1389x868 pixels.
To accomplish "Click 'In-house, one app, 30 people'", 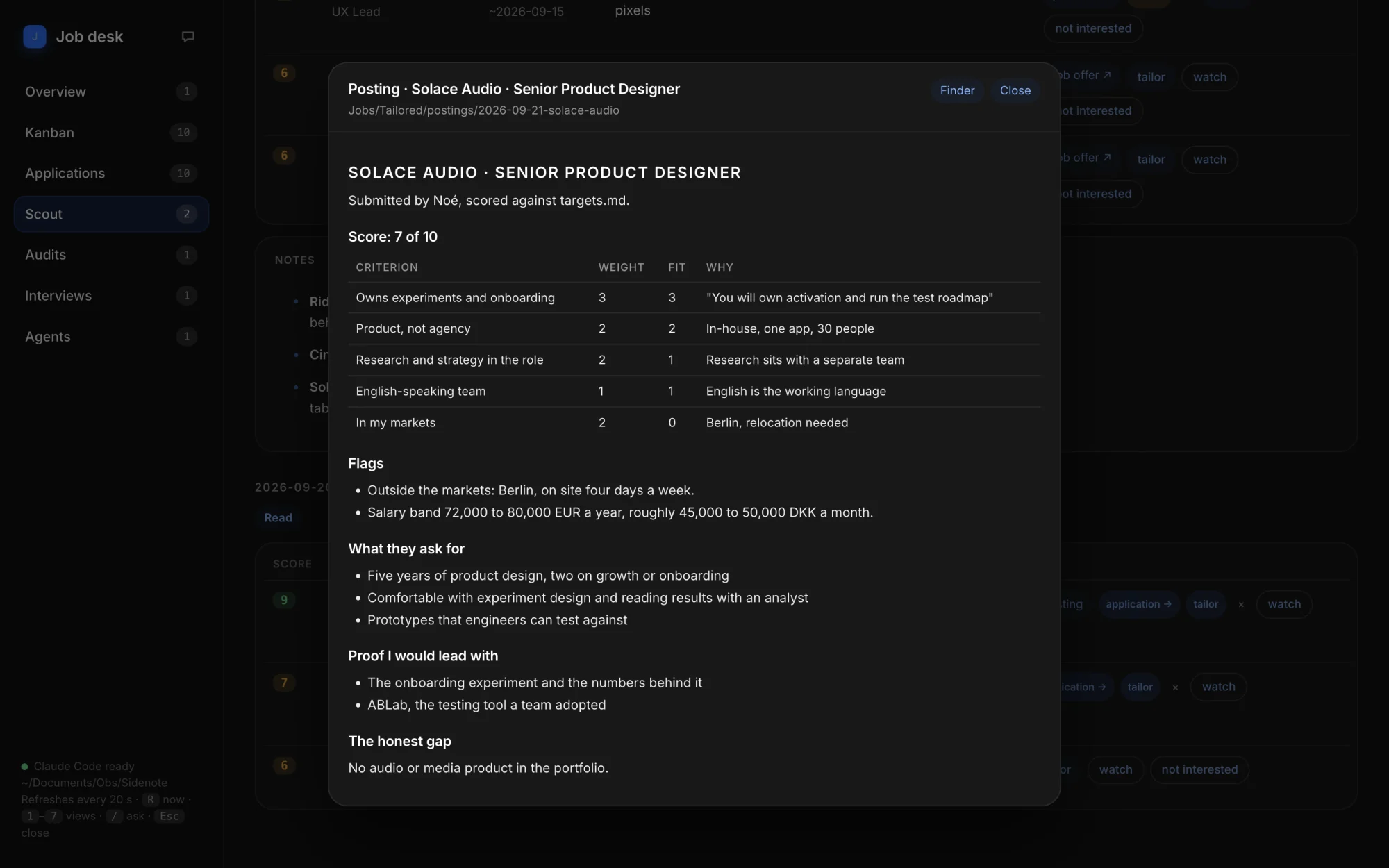I will 790,329.
